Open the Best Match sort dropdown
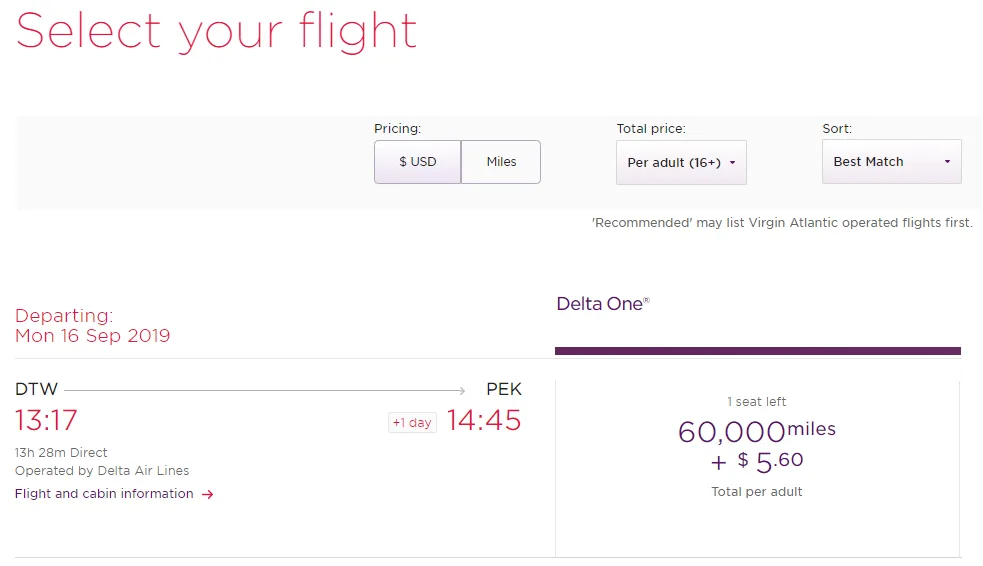This screenshot has height=566, width=983. (x=891, y=162)
